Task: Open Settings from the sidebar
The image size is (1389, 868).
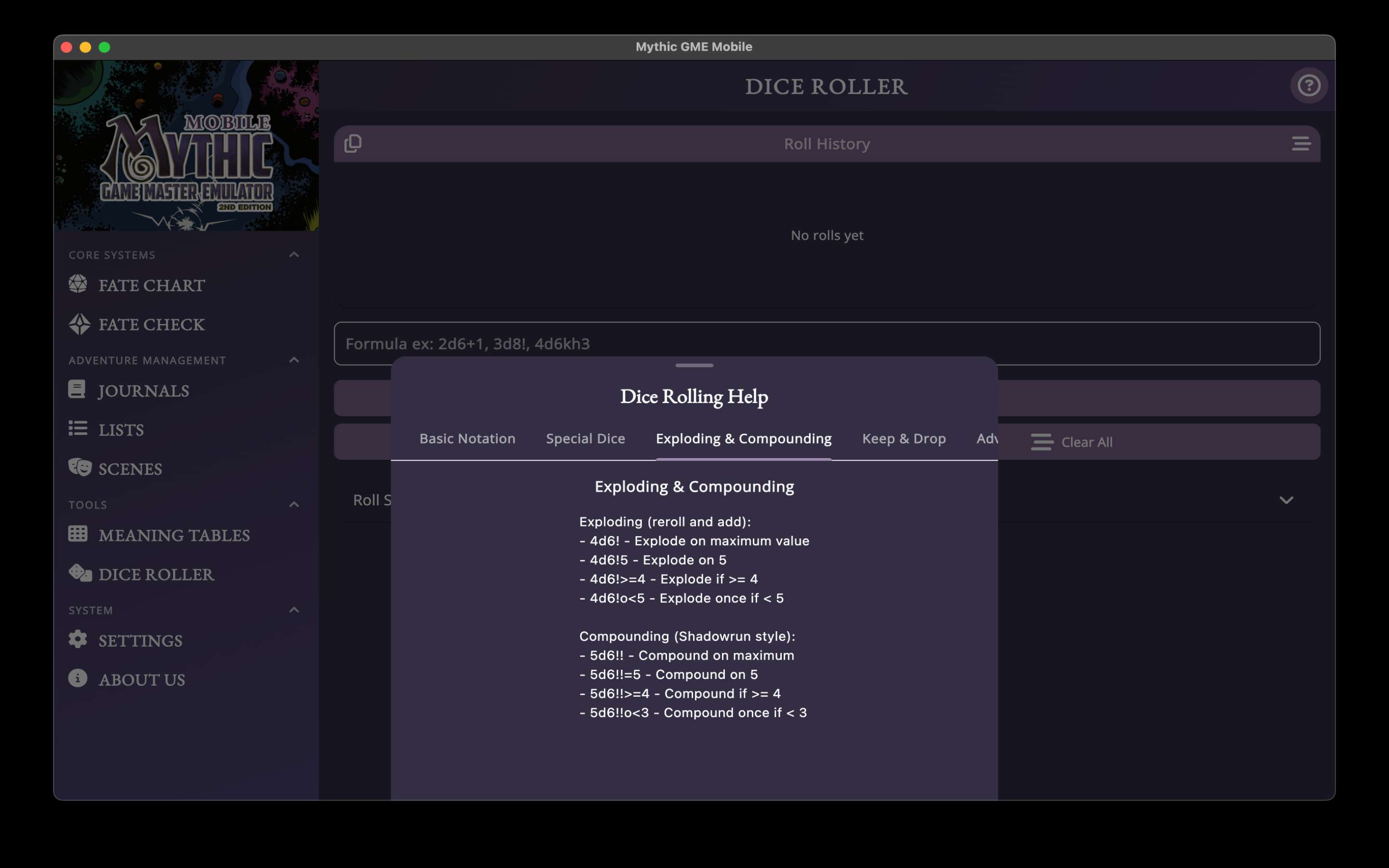Action: 140,641
